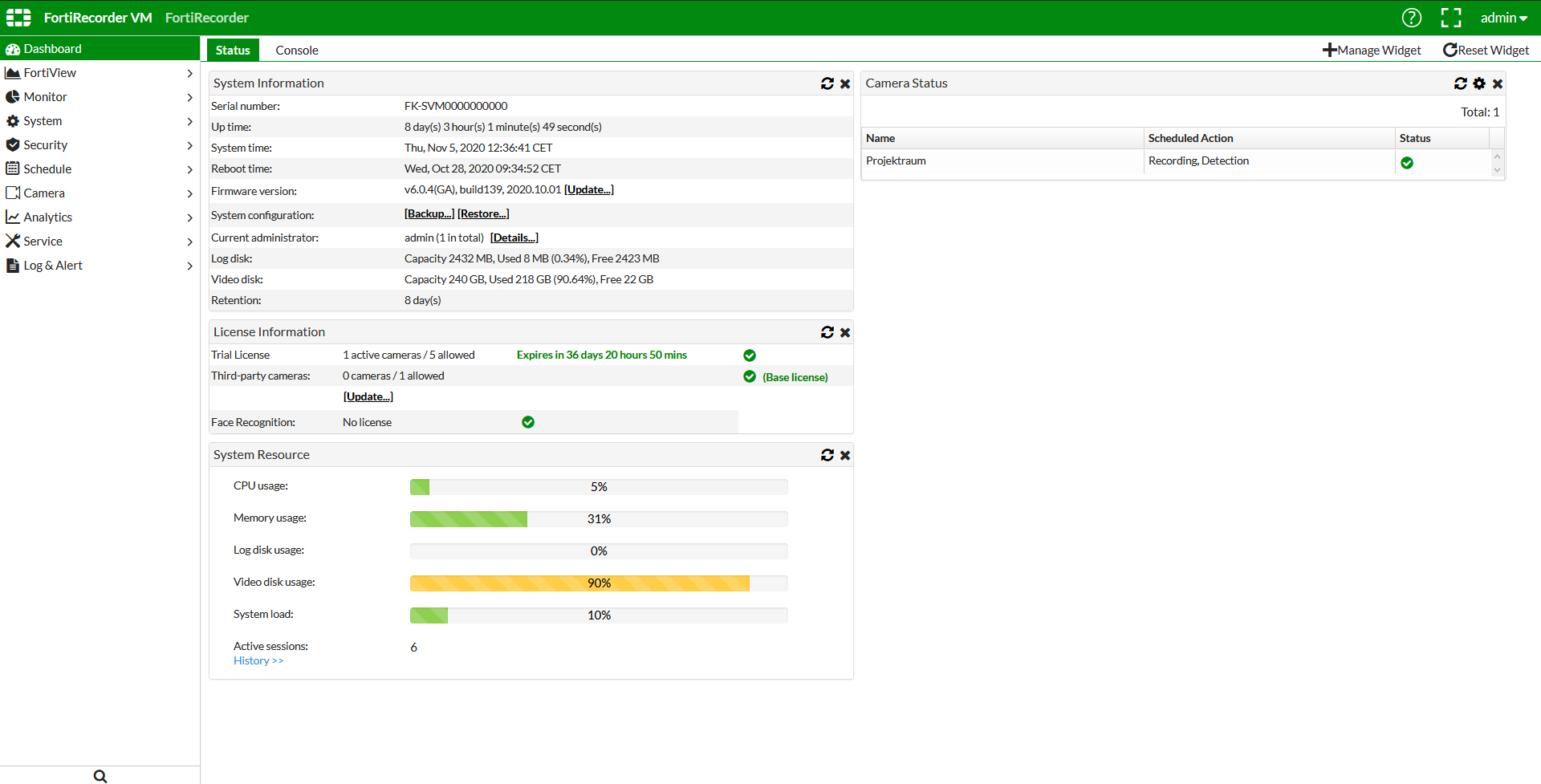Click the FortiView chart icon
The image size is (1541, 784).
(x=13, y=73)
